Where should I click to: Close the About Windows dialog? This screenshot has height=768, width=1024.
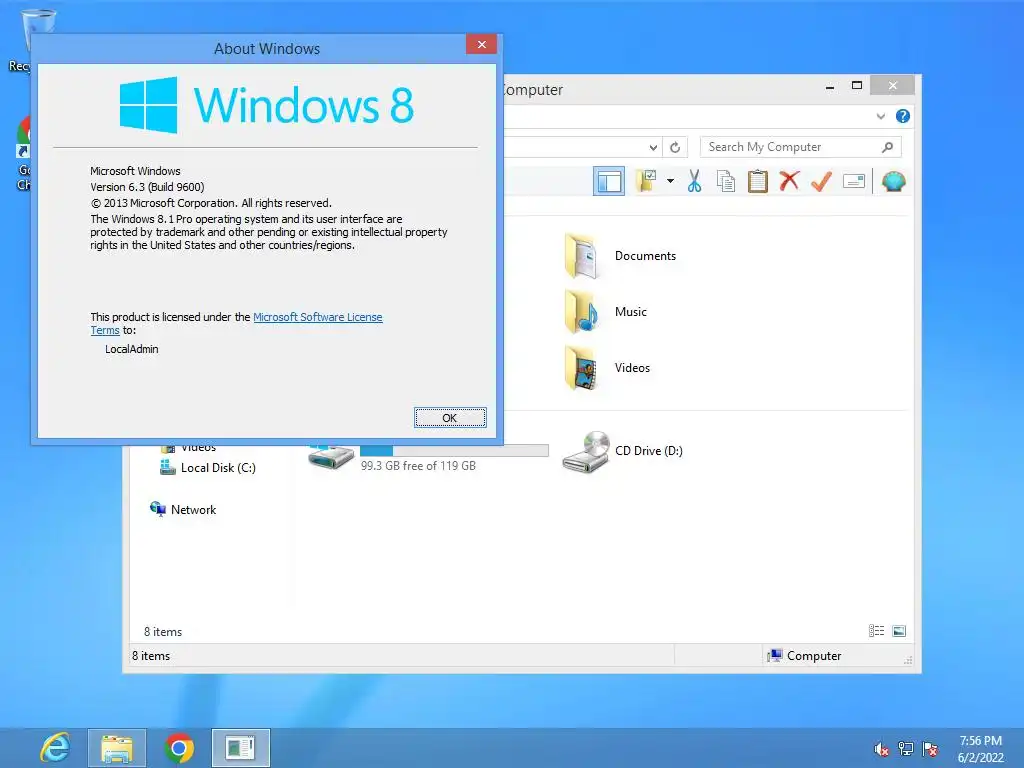481,44
